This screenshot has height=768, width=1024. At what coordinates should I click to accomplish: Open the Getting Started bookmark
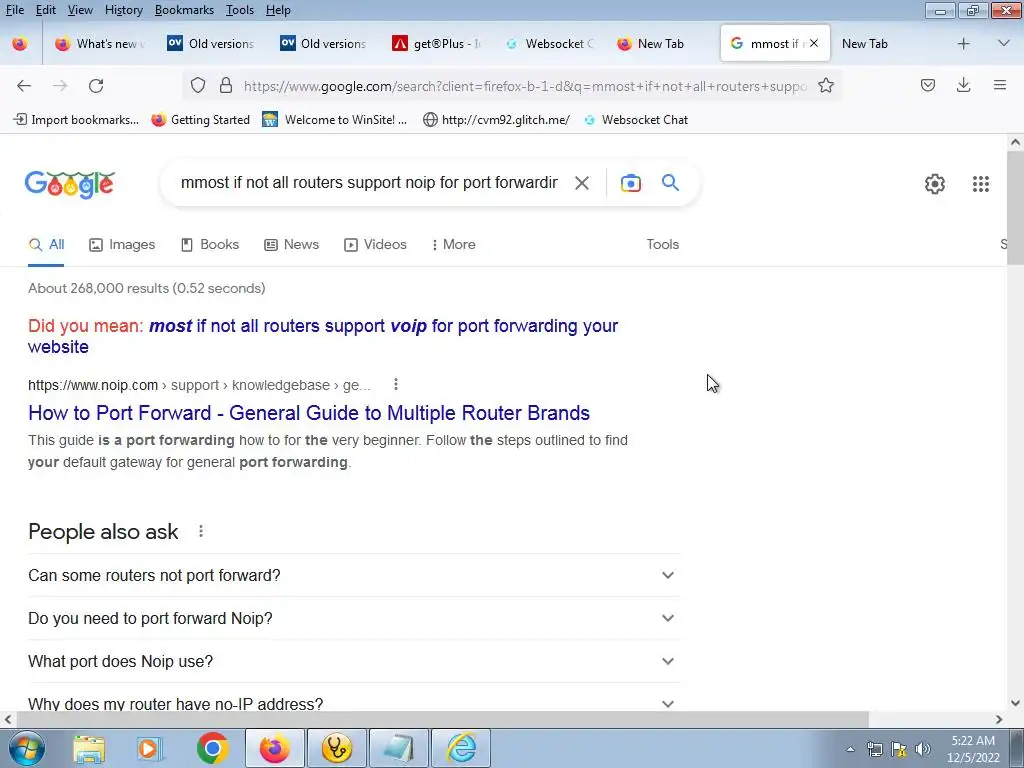coord(200,120)
